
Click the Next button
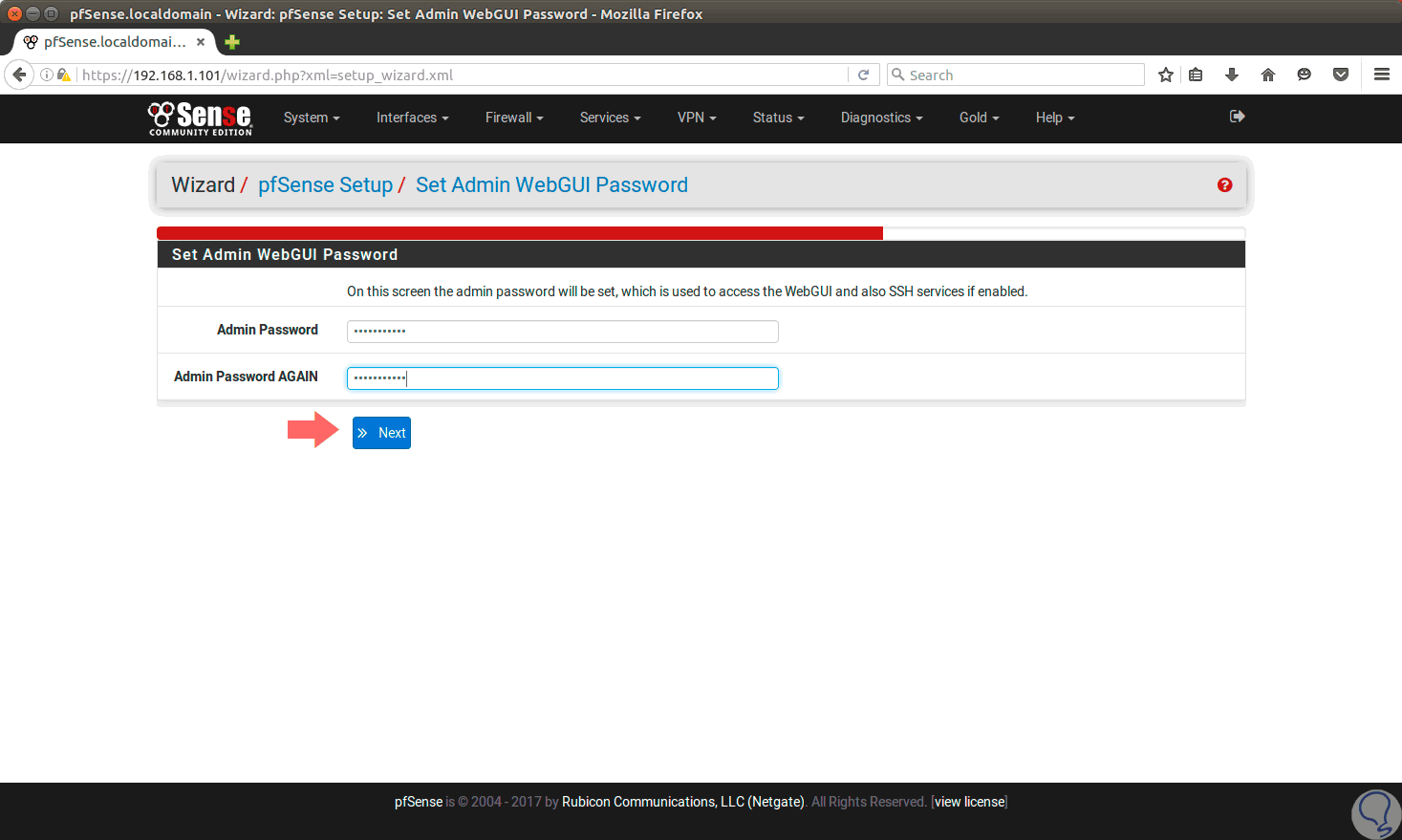[x=381, y=433]
